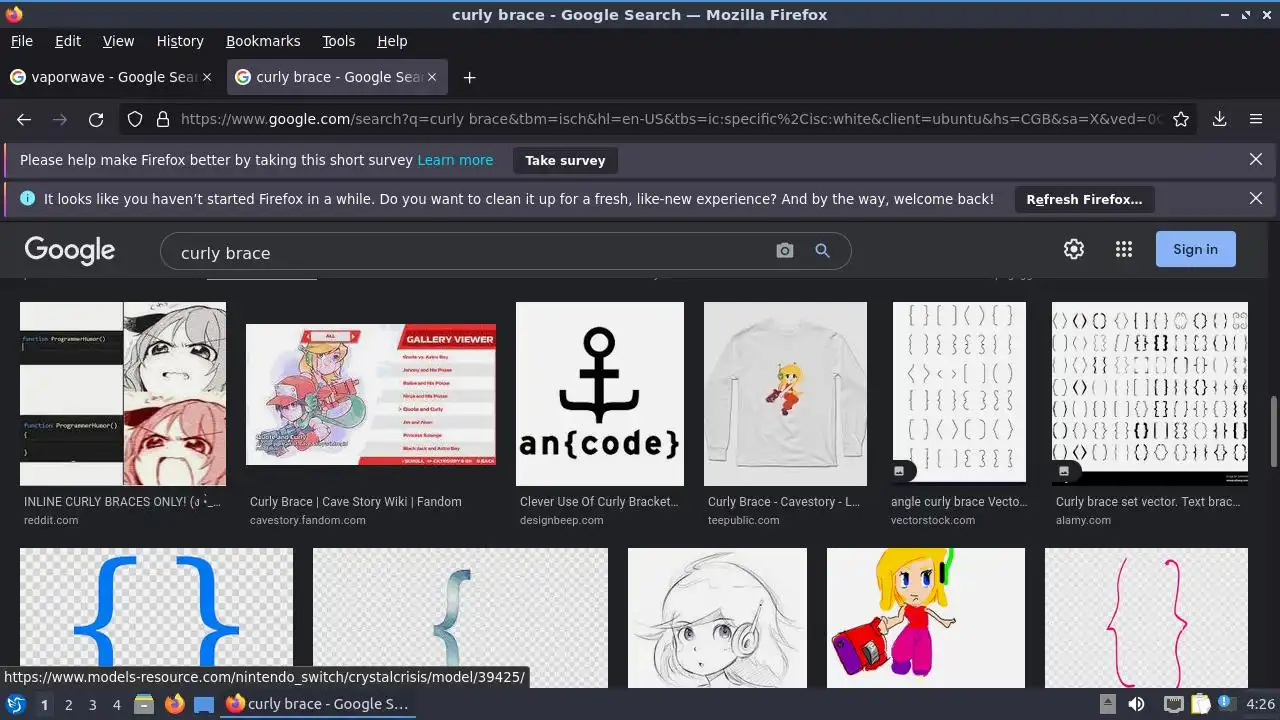
Task: Open the tracking protection shield icon
Action: [135, 119]
